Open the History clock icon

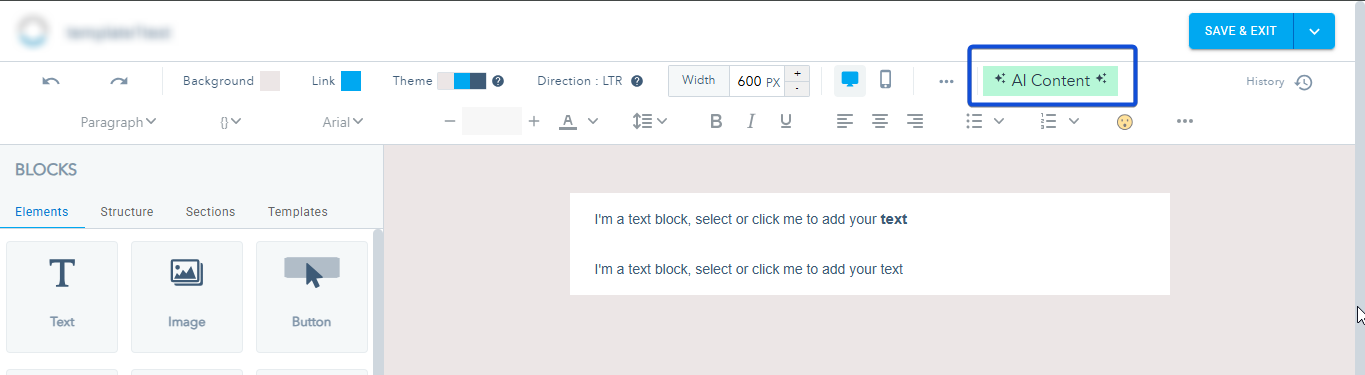1303,82
